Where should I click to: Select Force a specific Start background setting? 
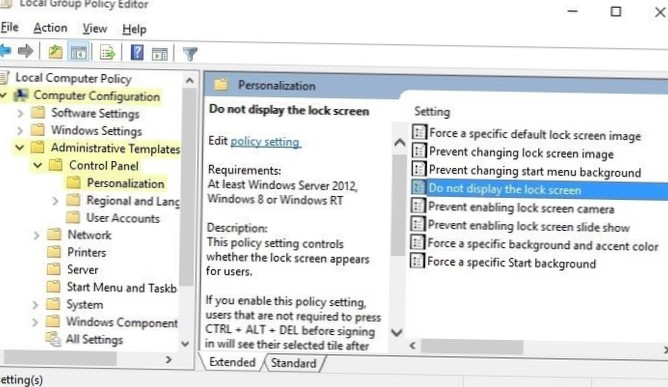(x=511, y=263)
